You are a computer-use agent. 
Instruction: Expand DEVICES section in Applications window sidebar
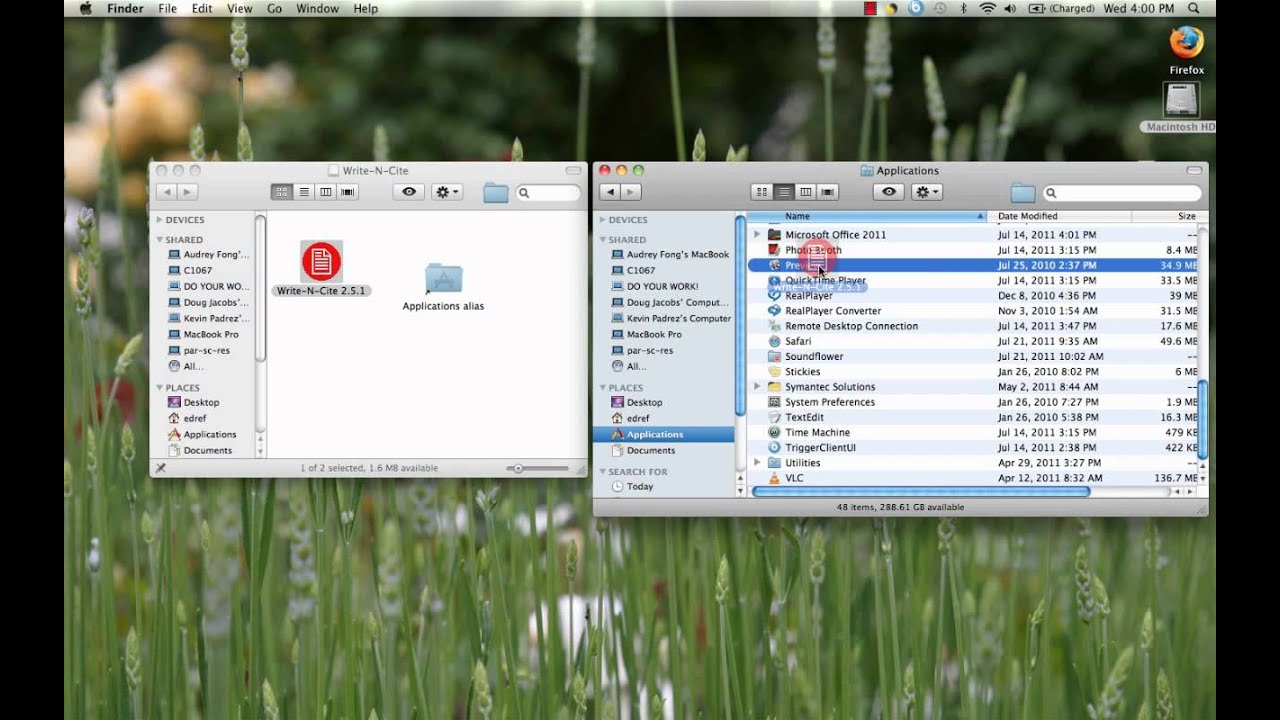pyautogui.click(x=603, y=220)
